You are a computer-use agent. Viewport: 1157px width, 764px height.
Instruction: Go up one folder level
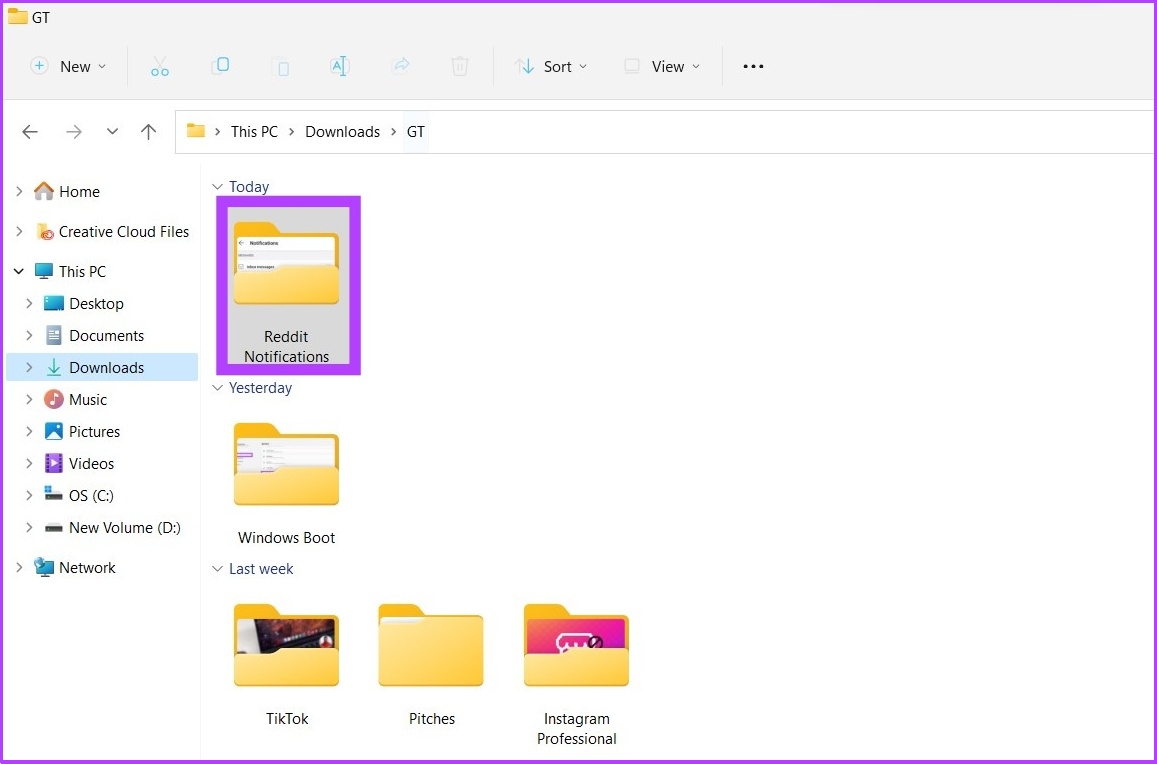click(x=148, y=132)
